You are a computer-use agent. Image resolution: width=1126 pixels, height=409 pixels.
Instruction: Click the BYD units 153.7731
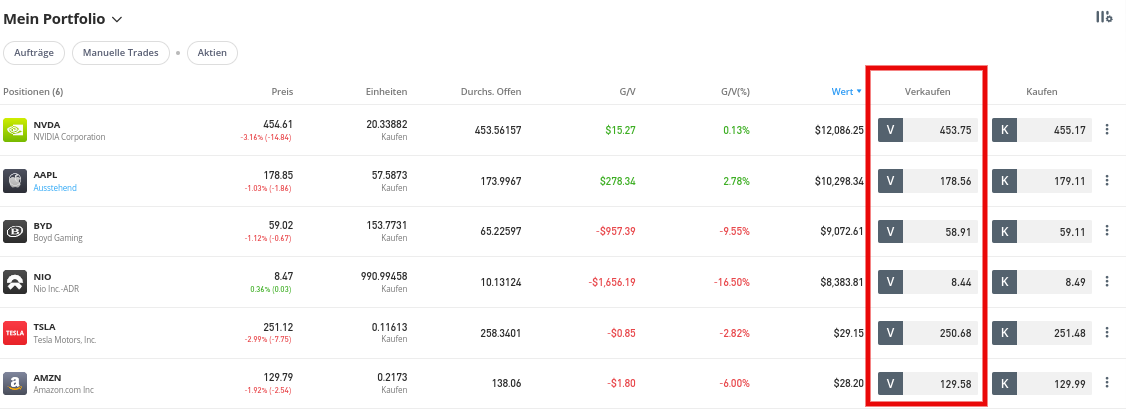pos(386,225)
